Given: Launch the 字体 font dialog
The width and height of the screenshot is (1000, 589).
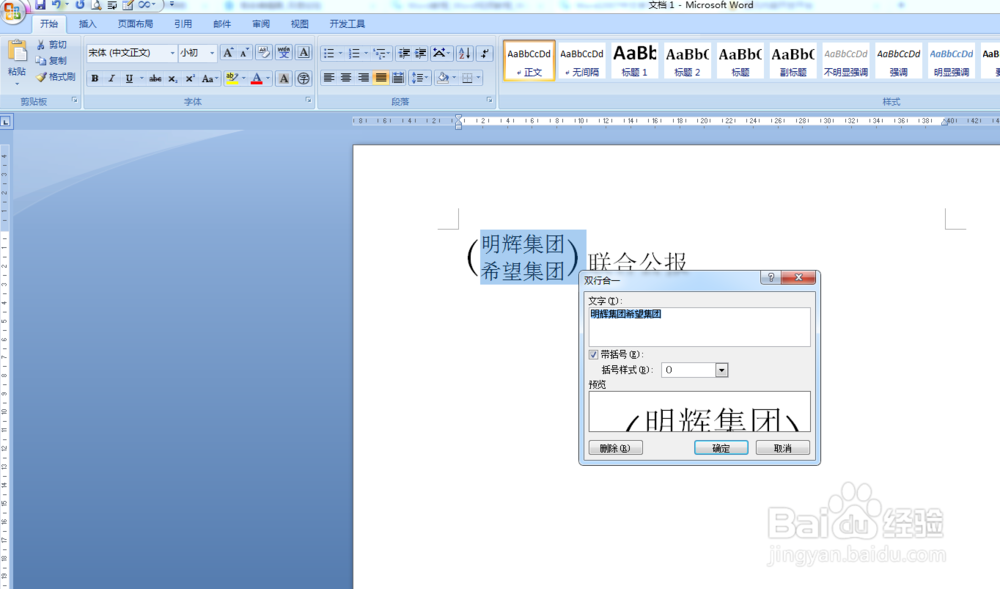Looking at the screenshot, I should click(308, 100).
